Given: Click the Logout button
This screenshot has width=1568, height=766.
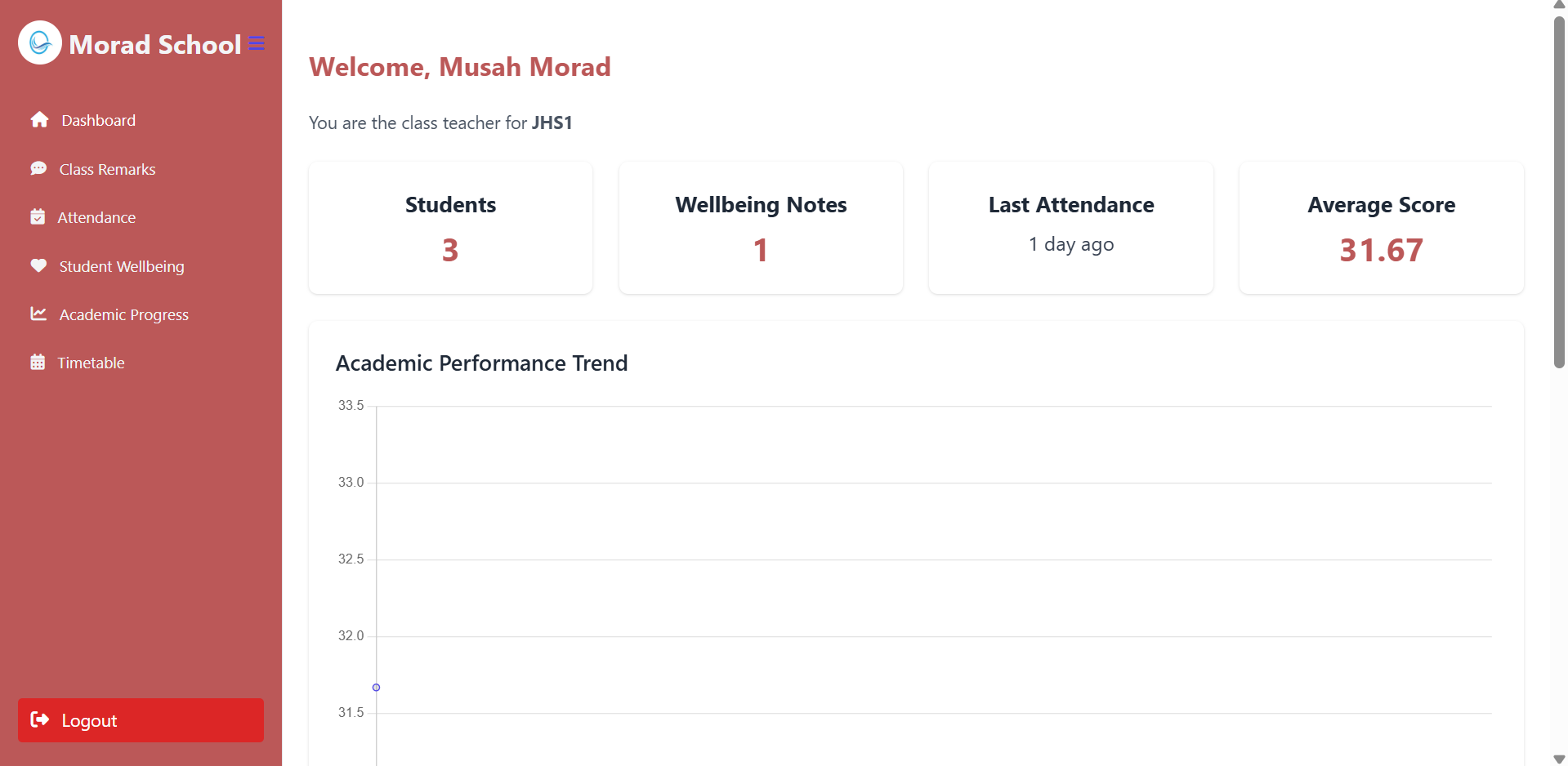Looking at the screenshot, I should (x=140, y=719).
